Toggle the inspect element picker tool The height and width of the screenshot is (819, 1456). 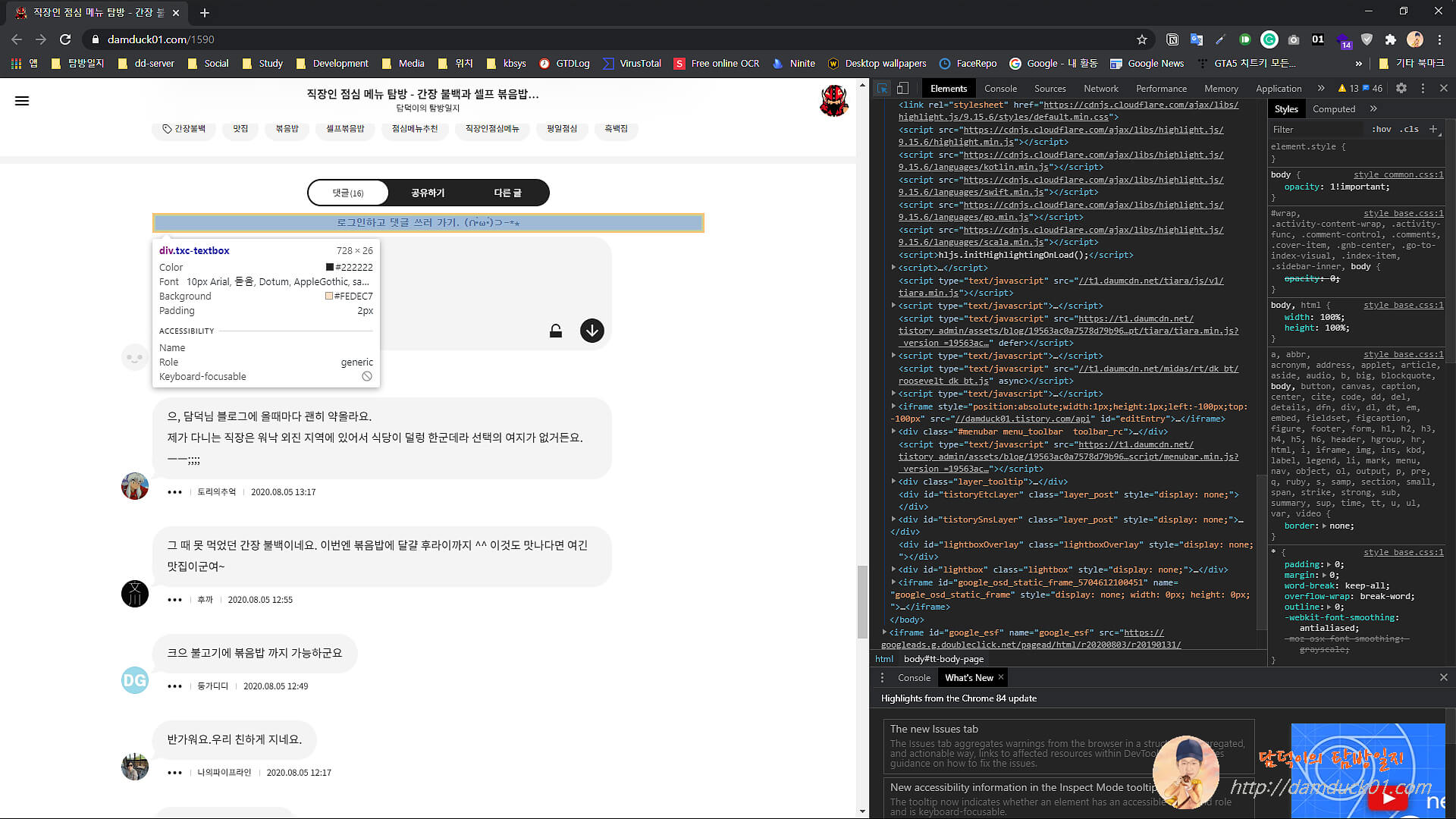[x=883, y=89]
